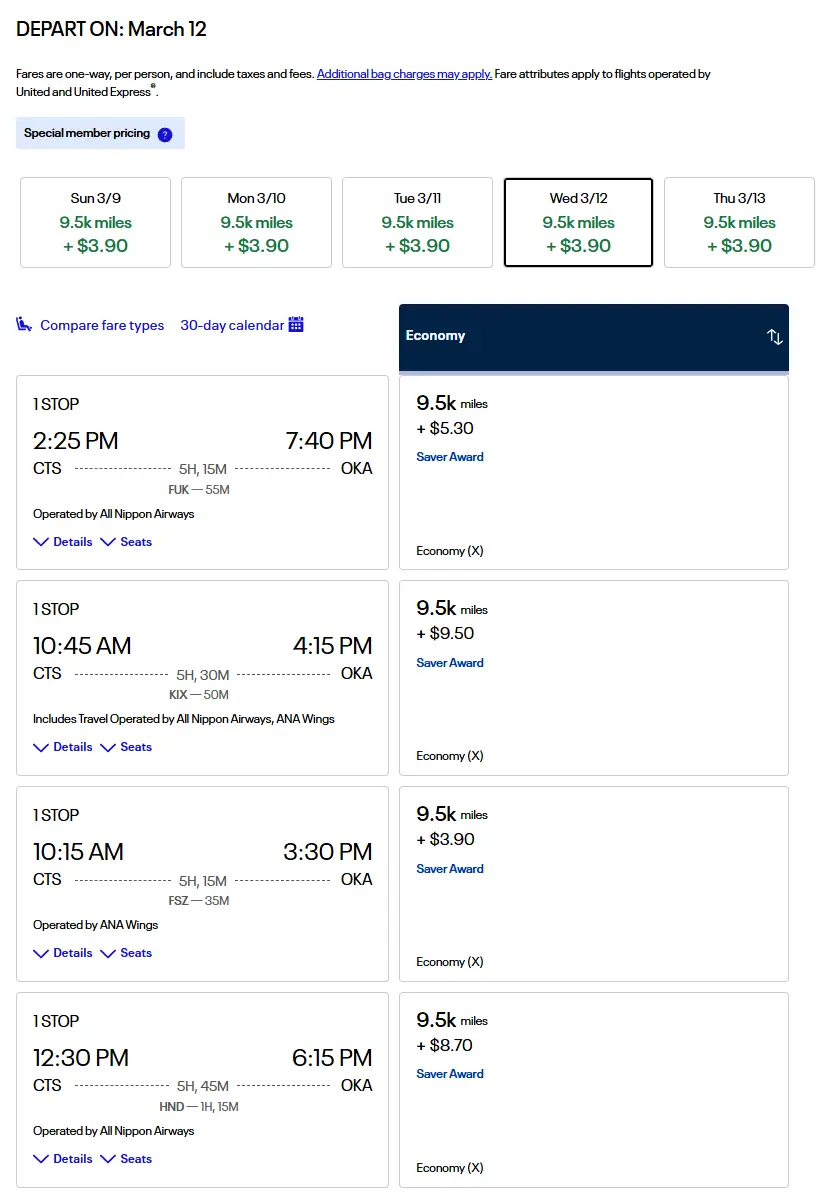Click the special member pricing help icon
Viewport: 822px width, 1195px height.
(165, 134)
